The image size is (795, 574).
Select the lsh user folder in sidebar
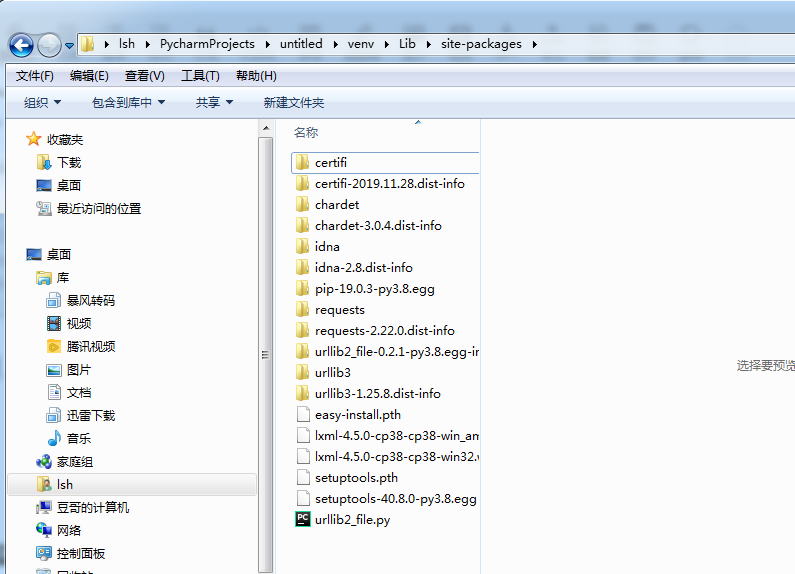[x=132, y=485]
